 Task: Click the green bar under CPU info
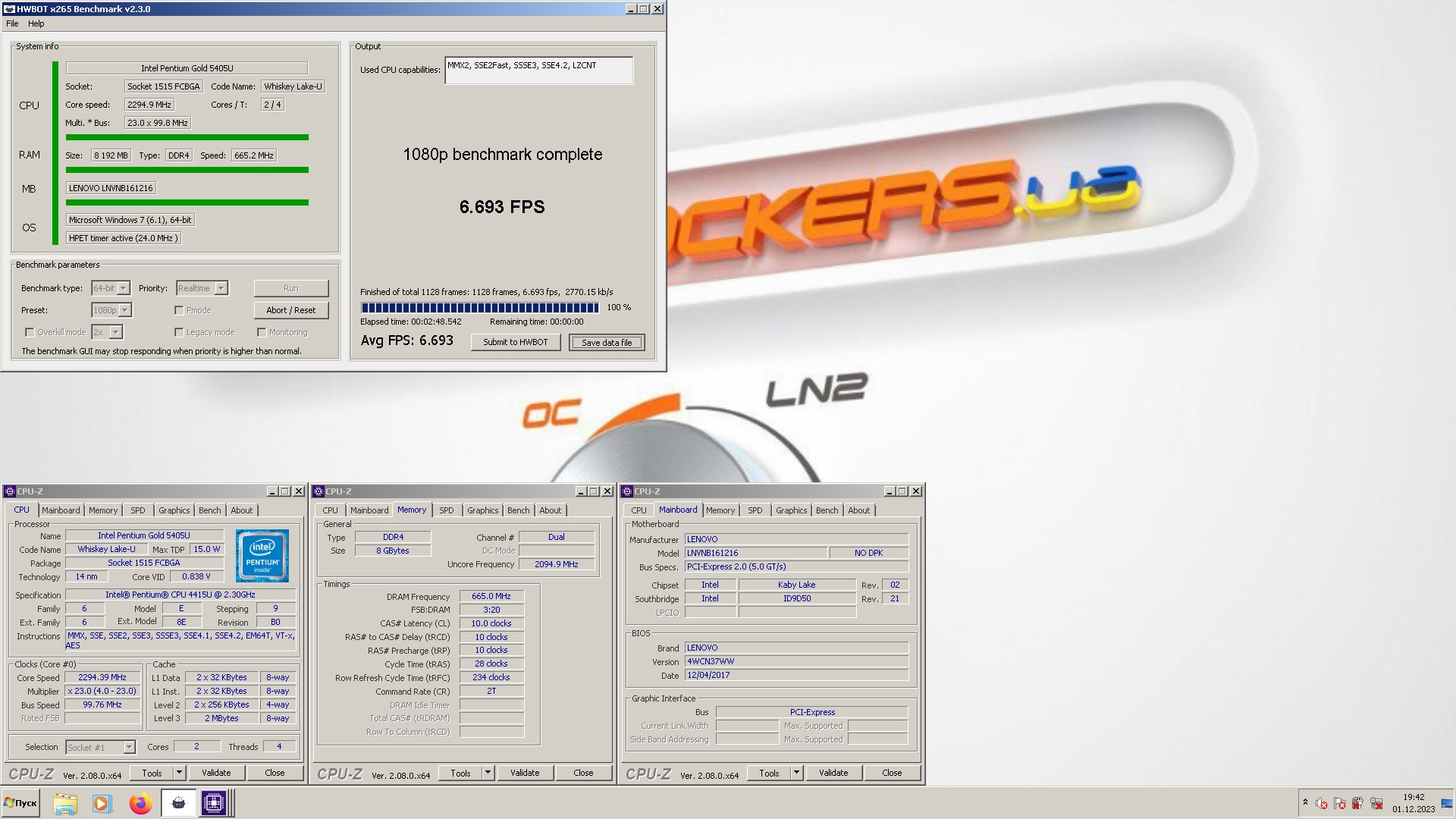pos(187,137)
